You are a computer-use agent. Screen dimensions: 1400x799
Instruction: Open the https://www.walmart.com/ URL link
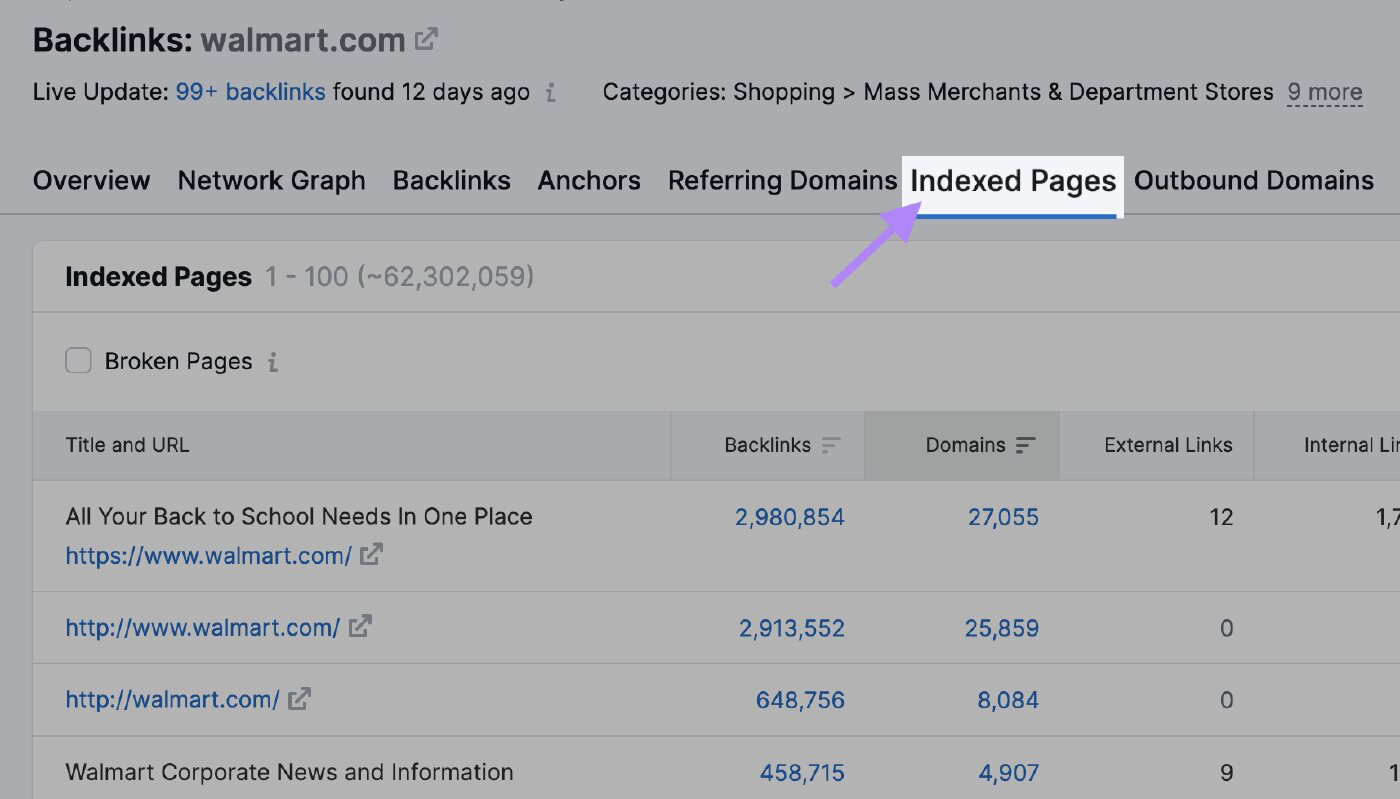[209, 555]
